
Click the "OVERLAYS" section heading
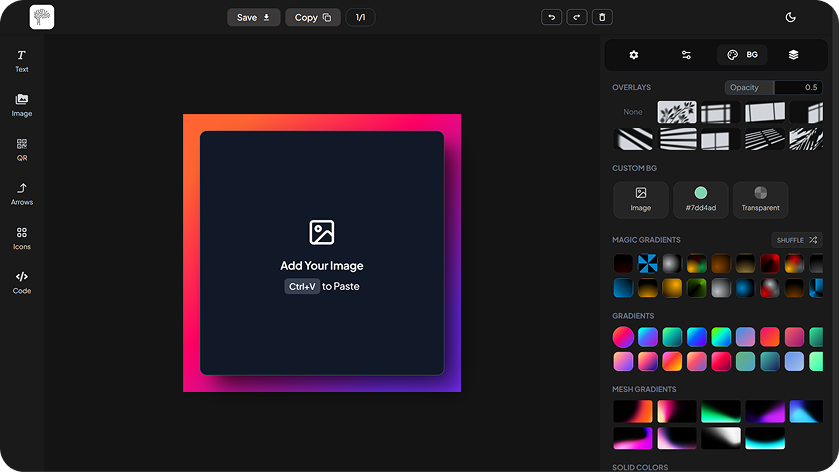[x=631, y=87]
